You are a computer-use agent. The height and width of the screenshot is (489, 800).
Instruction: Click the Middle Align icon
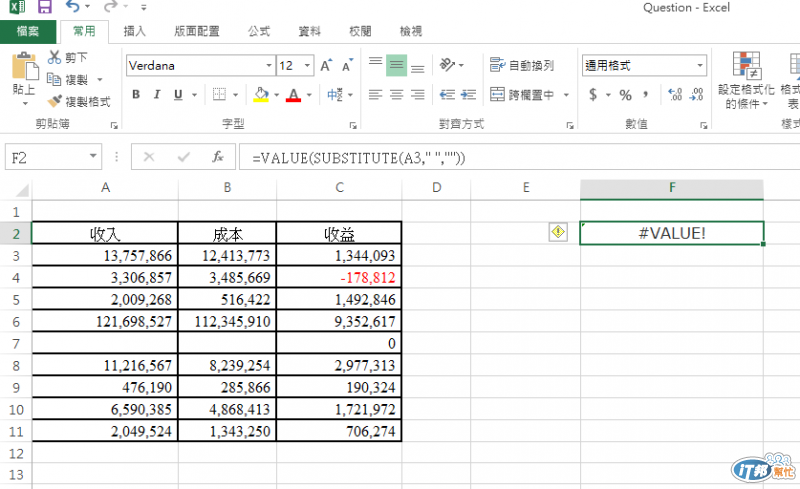tap(396, 65)
